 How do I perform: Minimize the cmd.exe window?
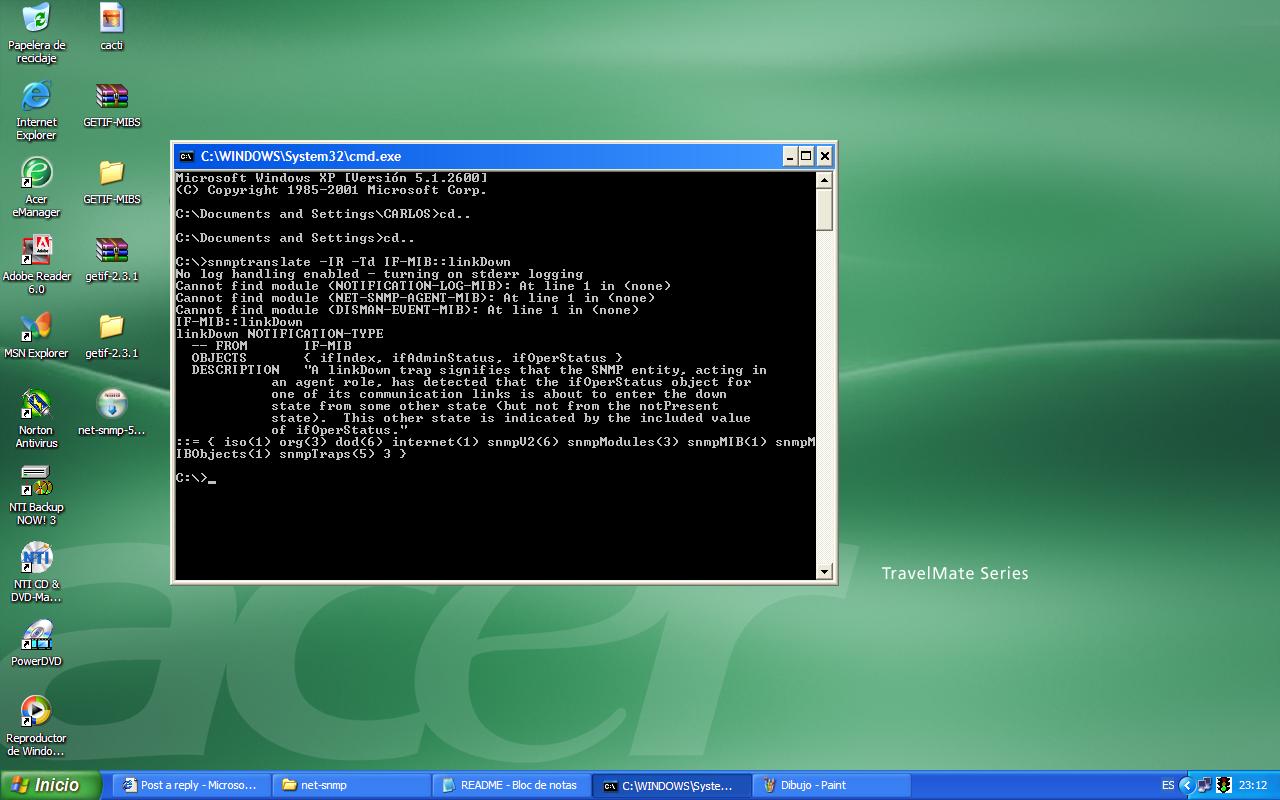pos(788,156)
